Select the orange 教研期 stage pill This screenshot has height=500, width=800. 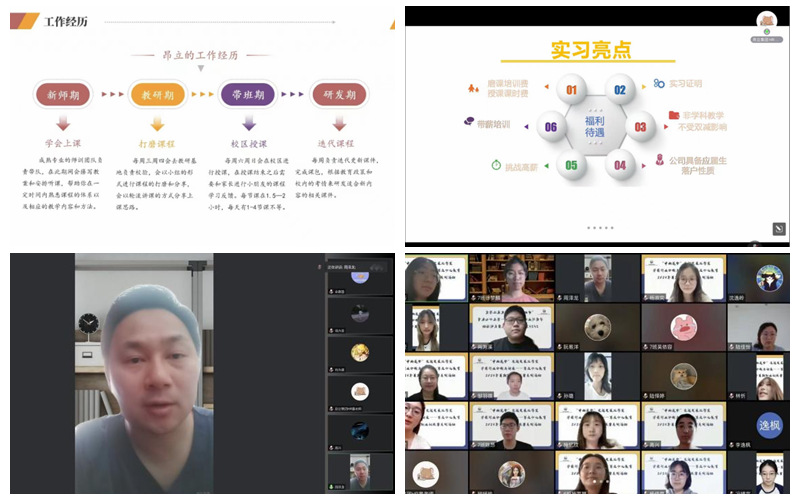pyautogui.click(x=157, y=95)
